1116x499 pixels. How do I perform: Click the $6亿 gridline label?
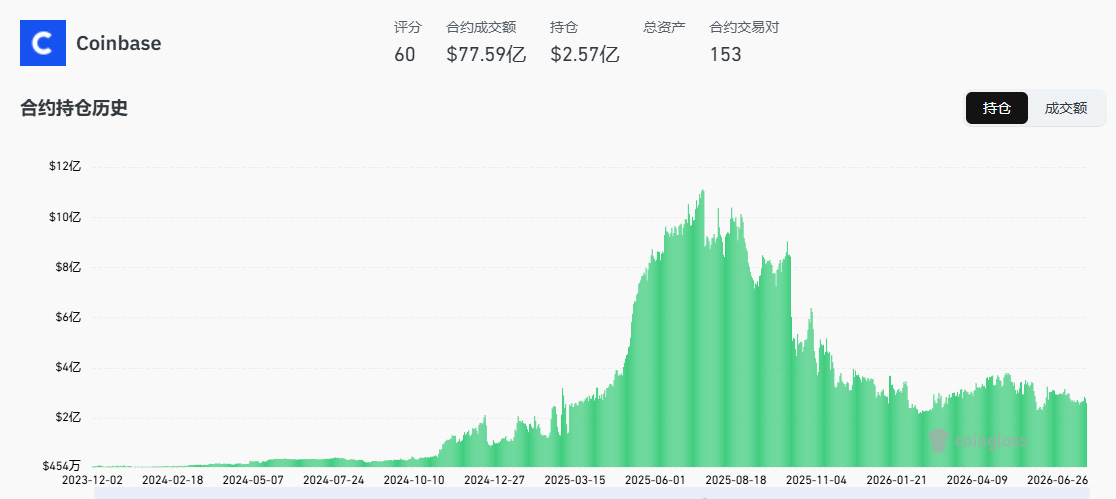(x=66, y=317)
